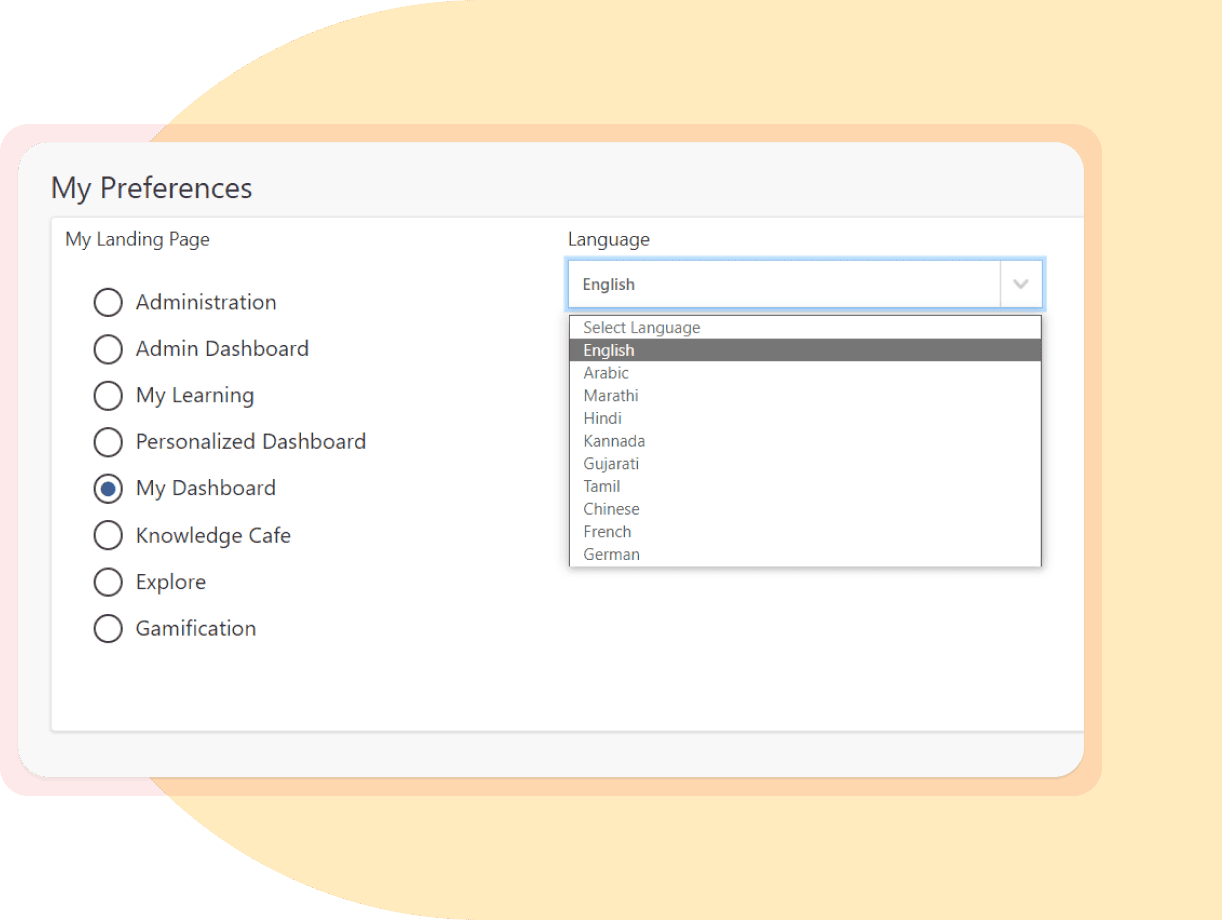Set Gamification as landing page
The height and width of the screenshot is (920, 1222).
pos(108,628)
